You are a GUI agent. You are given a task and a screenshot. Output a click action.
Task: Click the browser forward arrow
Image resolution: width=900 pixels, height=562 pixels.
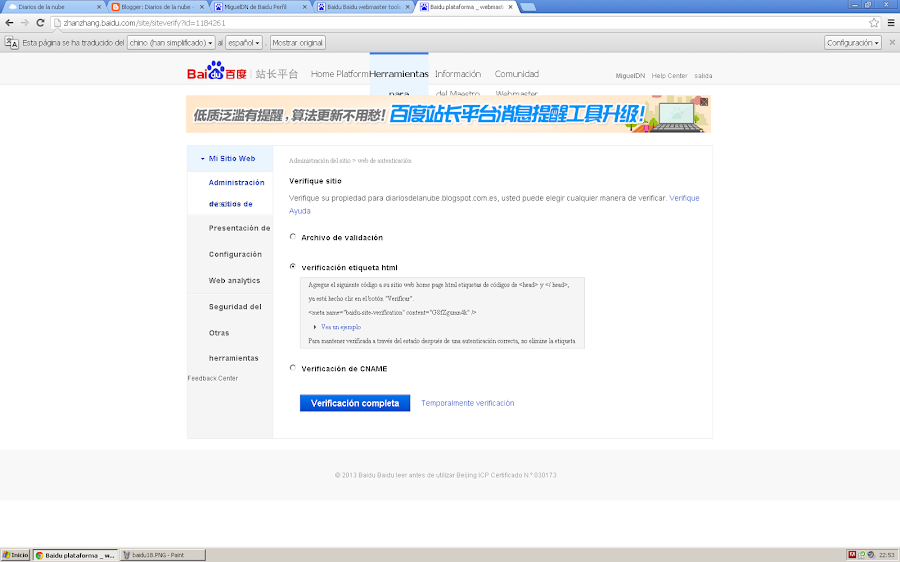(x=25, y=23)
